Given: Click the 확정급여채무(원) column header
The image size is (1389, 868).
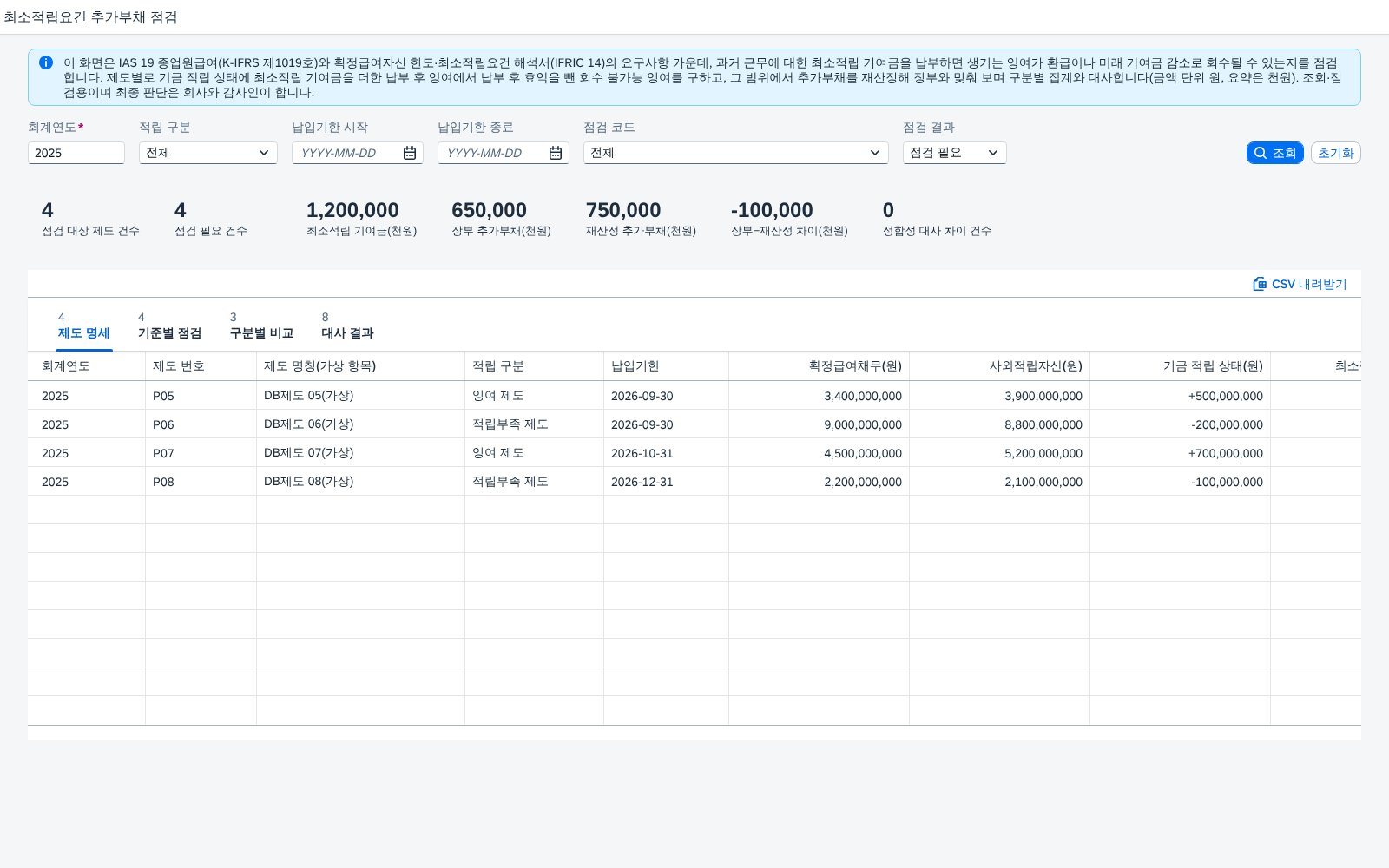Looking at the screenshot, I should point(819,366).
